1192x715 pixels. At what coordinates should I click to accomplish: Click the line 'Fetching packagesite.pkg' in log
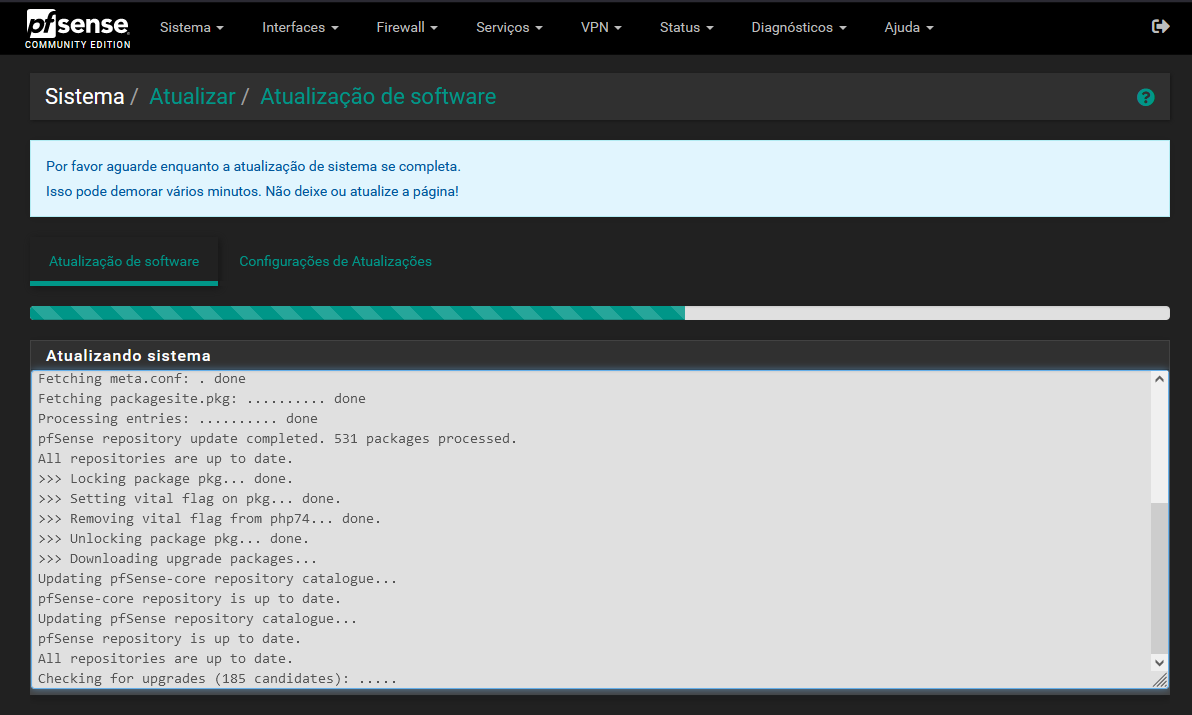[201, 398]
